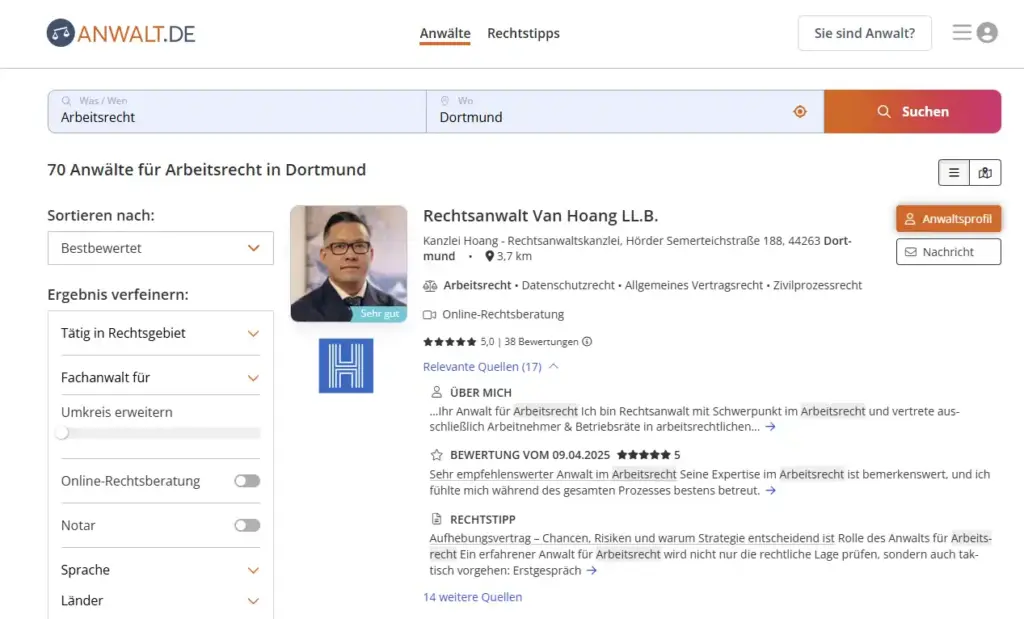Expand Tätig in Rechtsgebiet filter
Screen dimensions: 1024x619
(161, 333)
